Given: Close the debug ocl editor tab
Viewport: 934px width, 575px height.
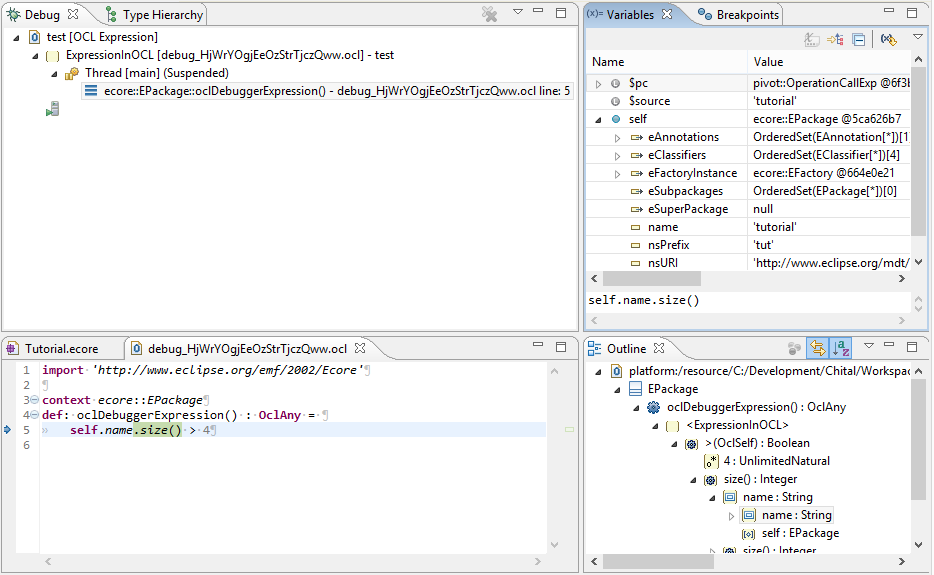Looking at the screenshot, I should point(360,347).
